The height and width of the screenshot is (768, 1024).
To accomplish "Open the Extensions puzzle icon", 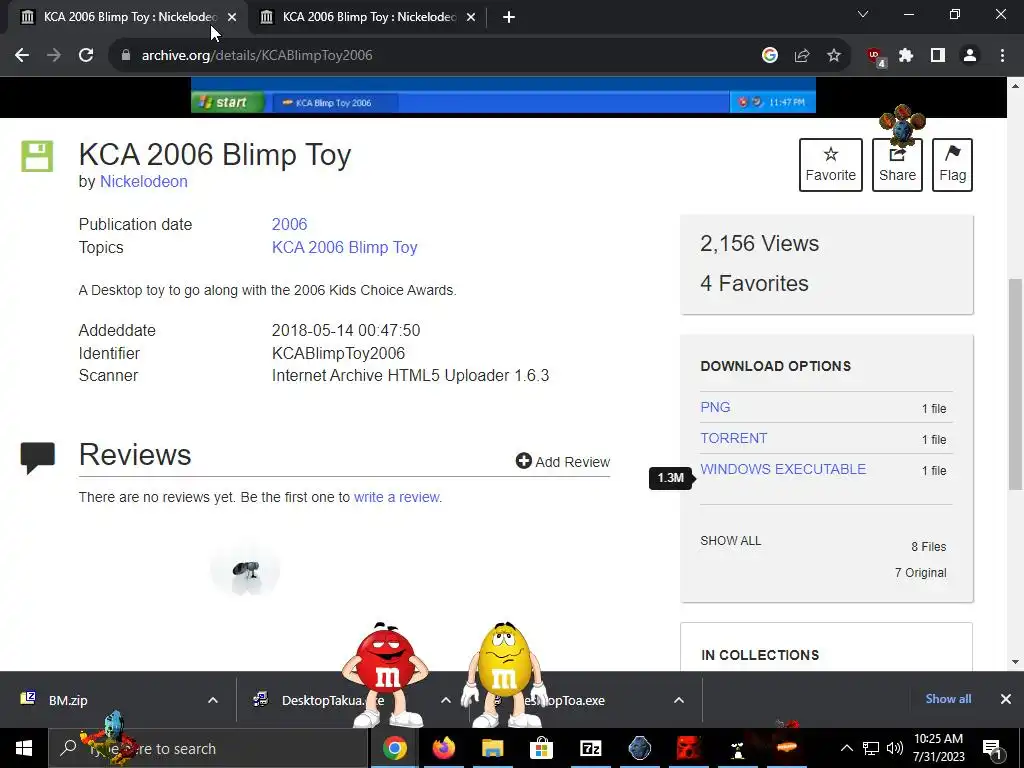I will pos(906,56).
